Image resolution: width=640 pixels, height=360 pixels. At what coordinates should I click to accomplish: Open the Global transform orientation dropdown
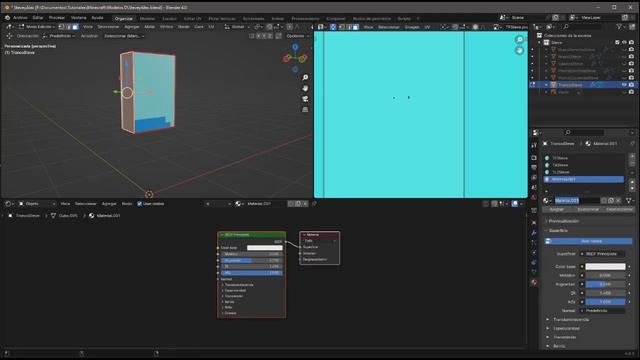pyautogui.click(x=237, y=27)
